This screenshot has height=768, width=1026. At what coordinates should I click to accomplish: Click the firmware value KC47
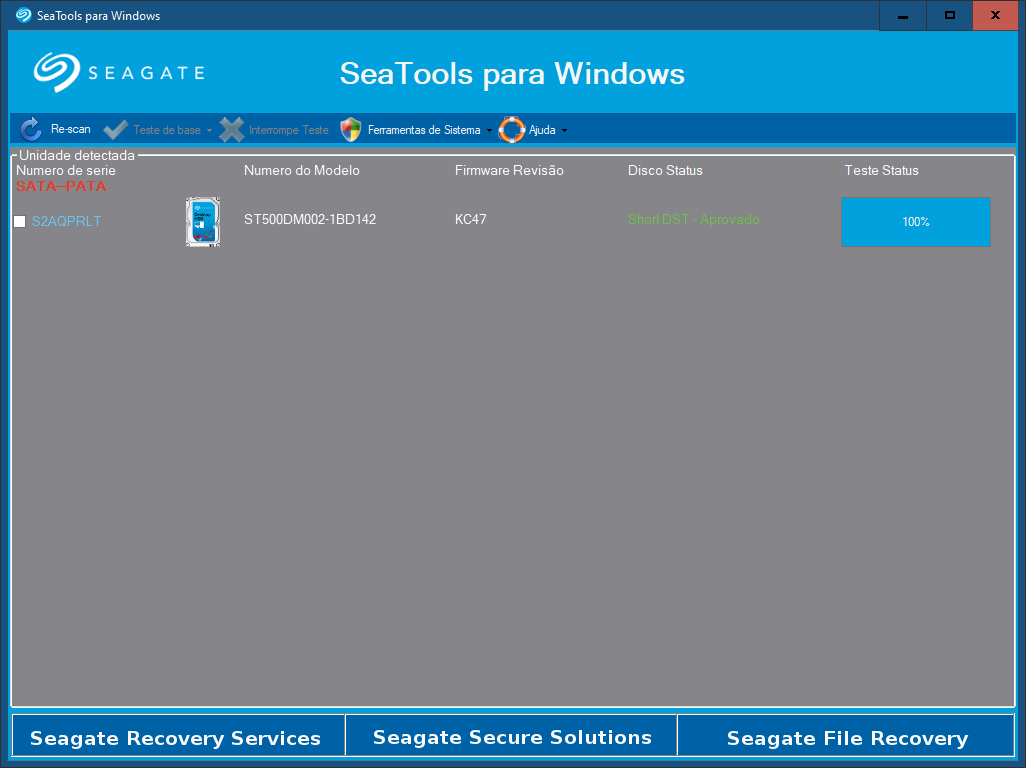[470, 219]
